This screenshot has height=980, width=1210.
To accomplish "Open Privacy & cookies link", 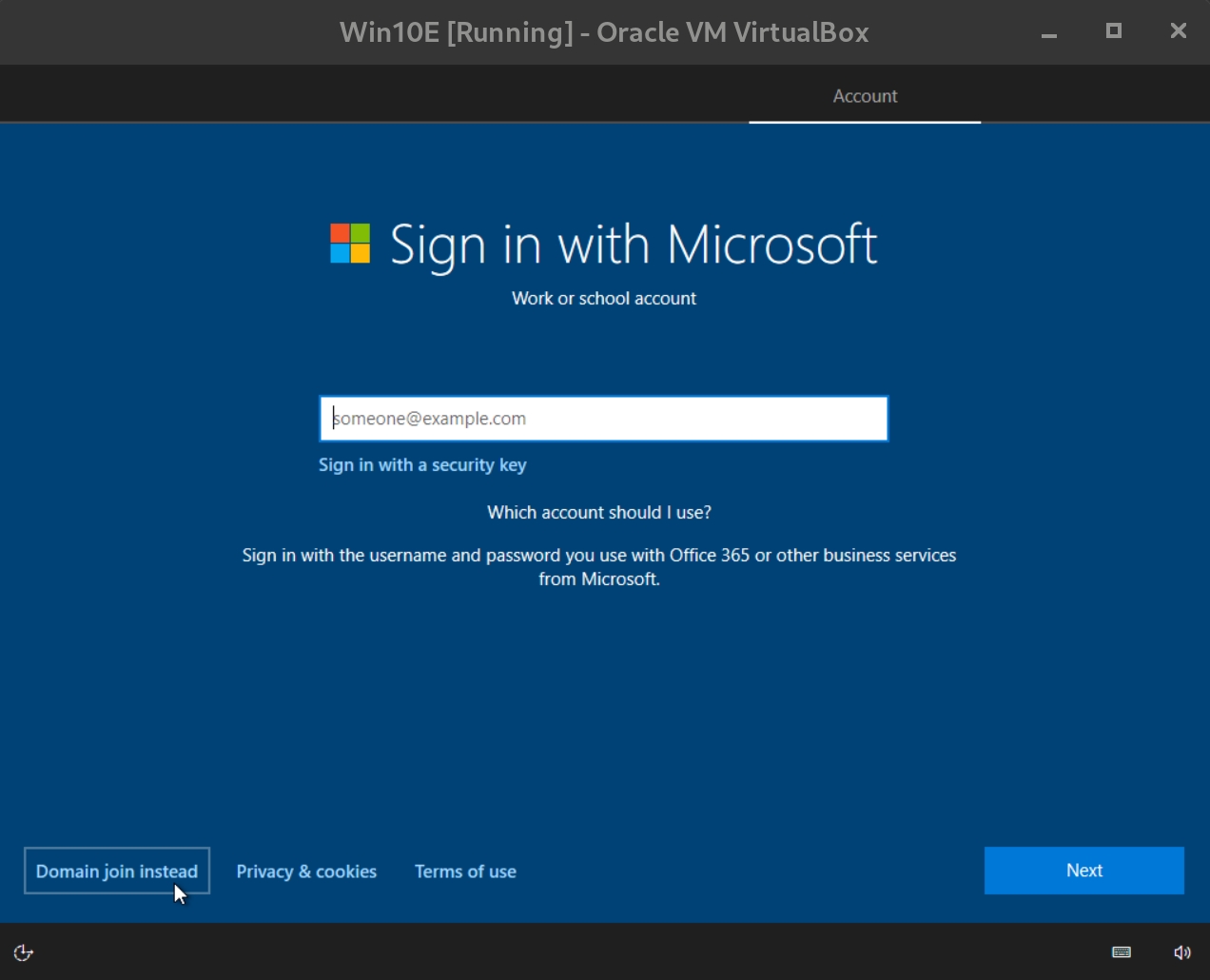I will pos(306,872).
